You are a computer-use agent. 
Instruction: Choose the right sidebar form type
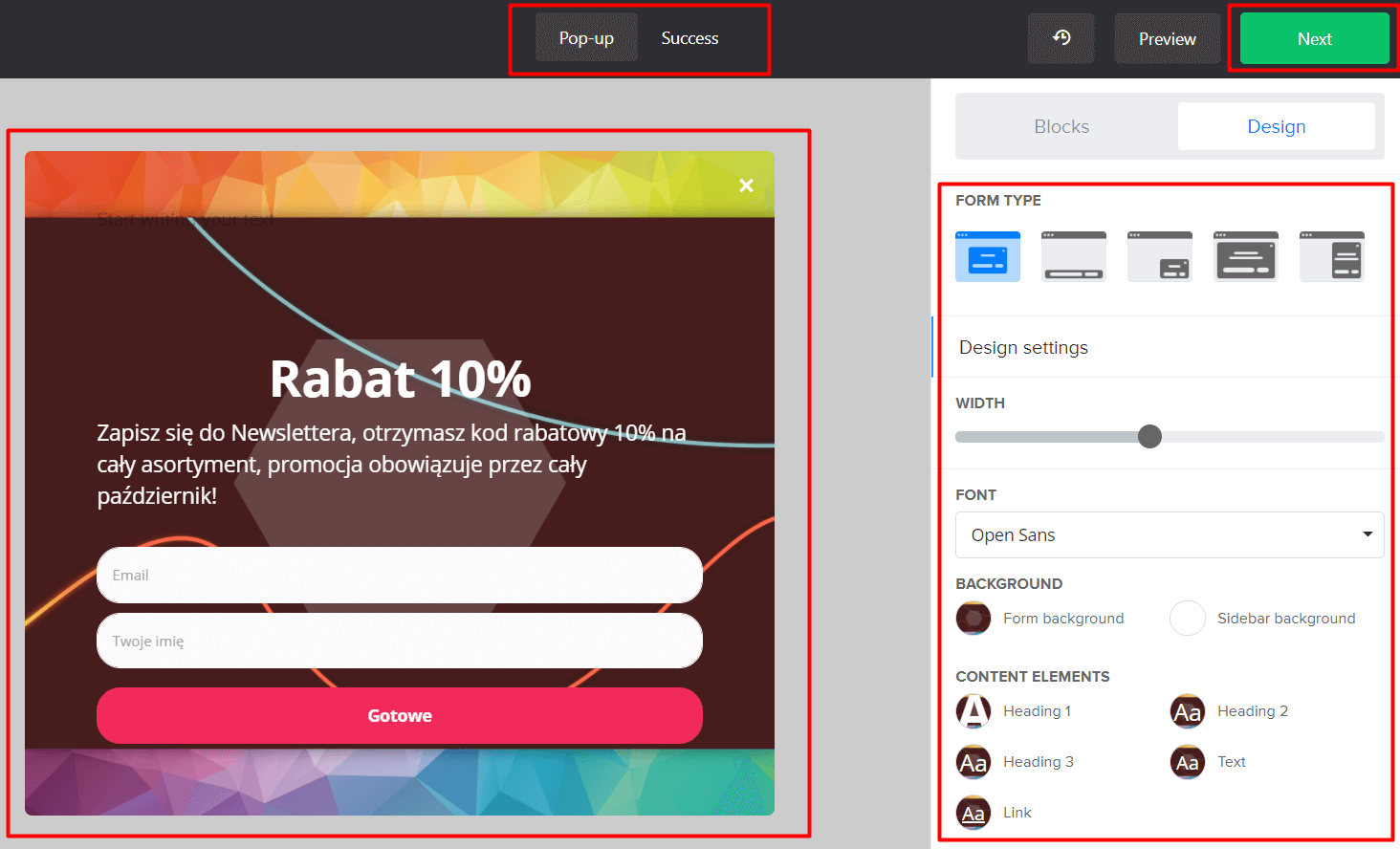coord(1331,256)
